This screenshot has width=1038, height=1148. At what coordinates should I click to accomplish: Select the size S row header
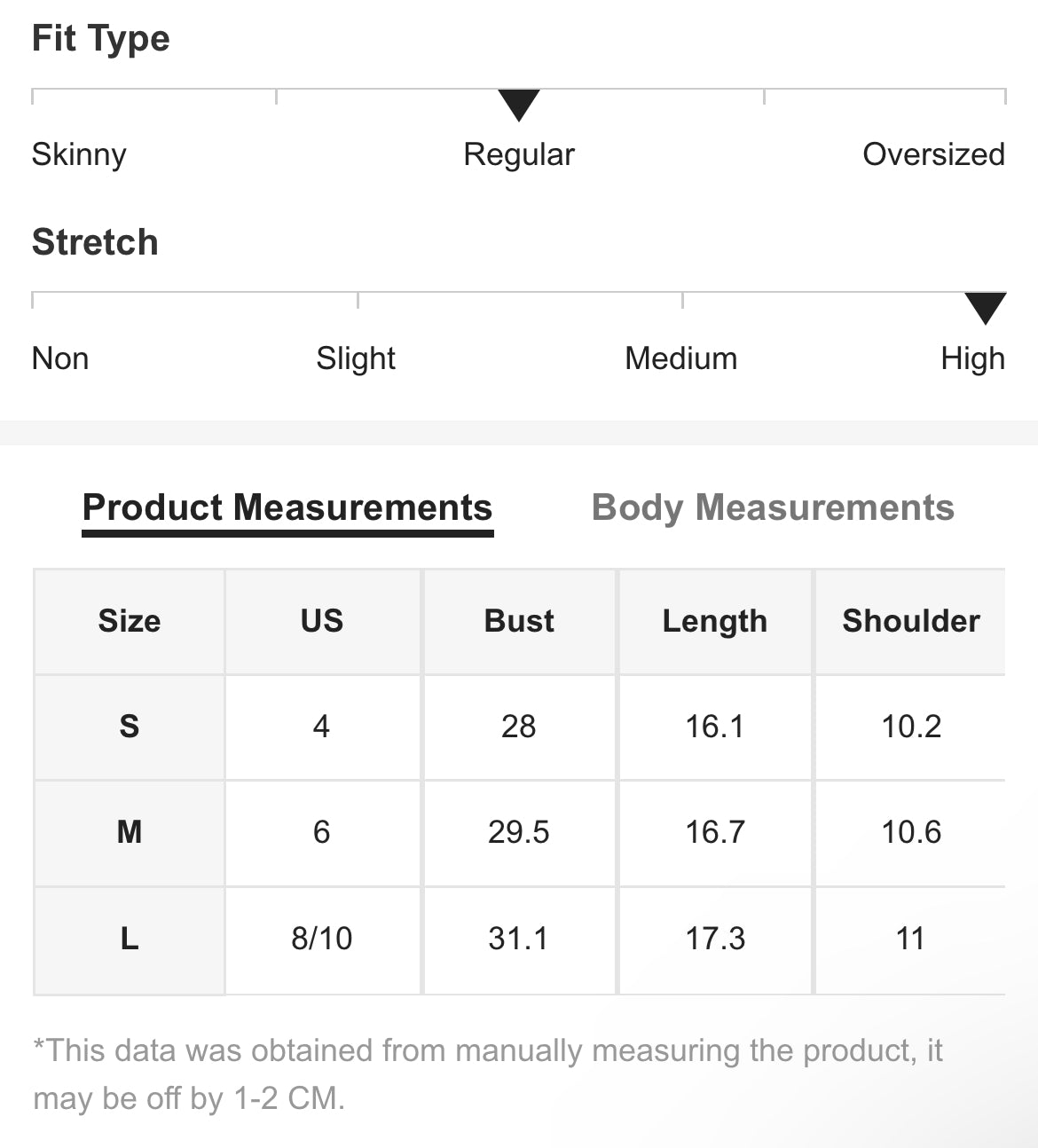tap(130, 727)
